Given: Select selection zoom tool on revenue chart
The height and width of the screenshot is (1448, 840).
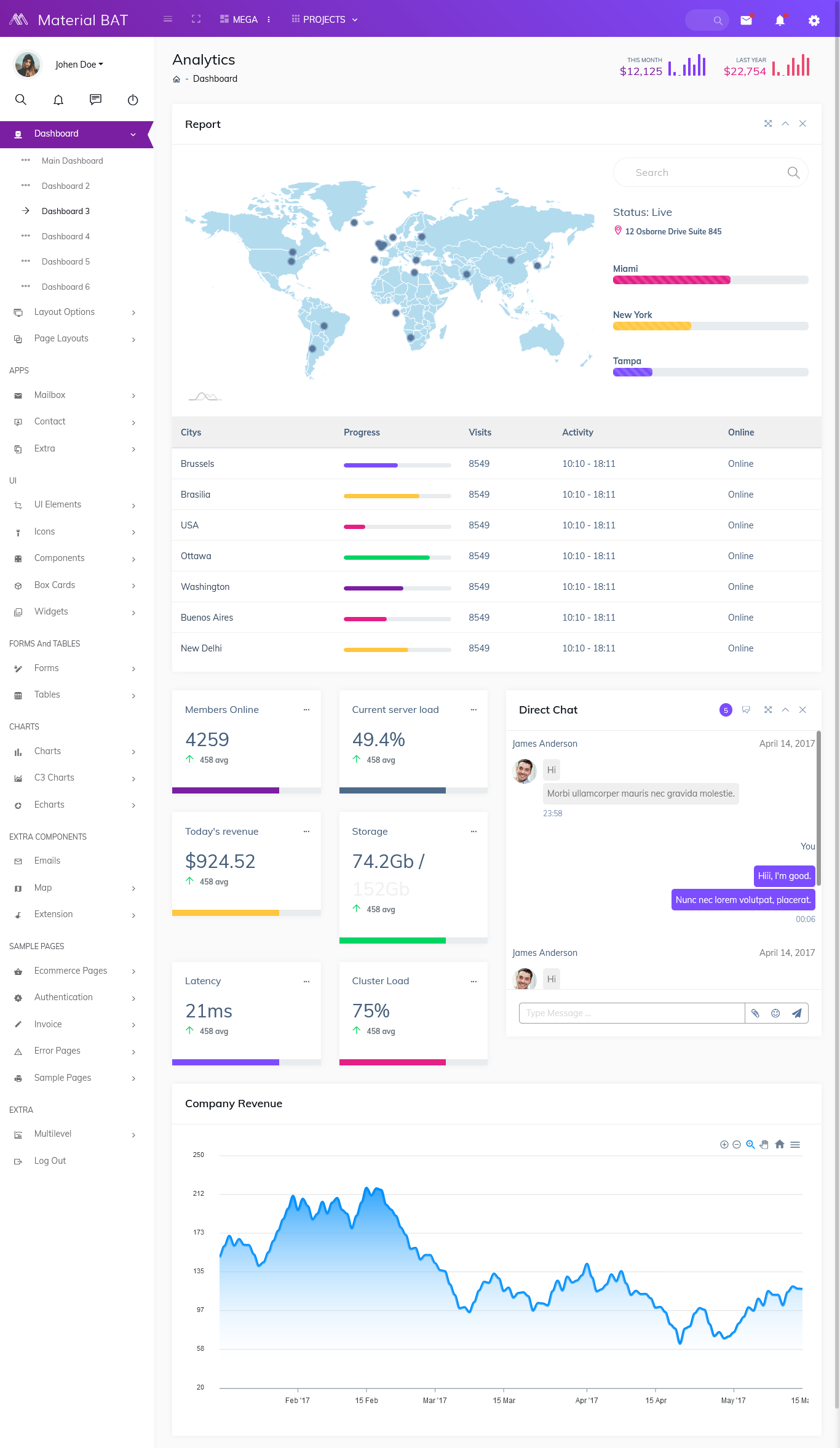Looking at the screenshot, I should click(750, 1145).
